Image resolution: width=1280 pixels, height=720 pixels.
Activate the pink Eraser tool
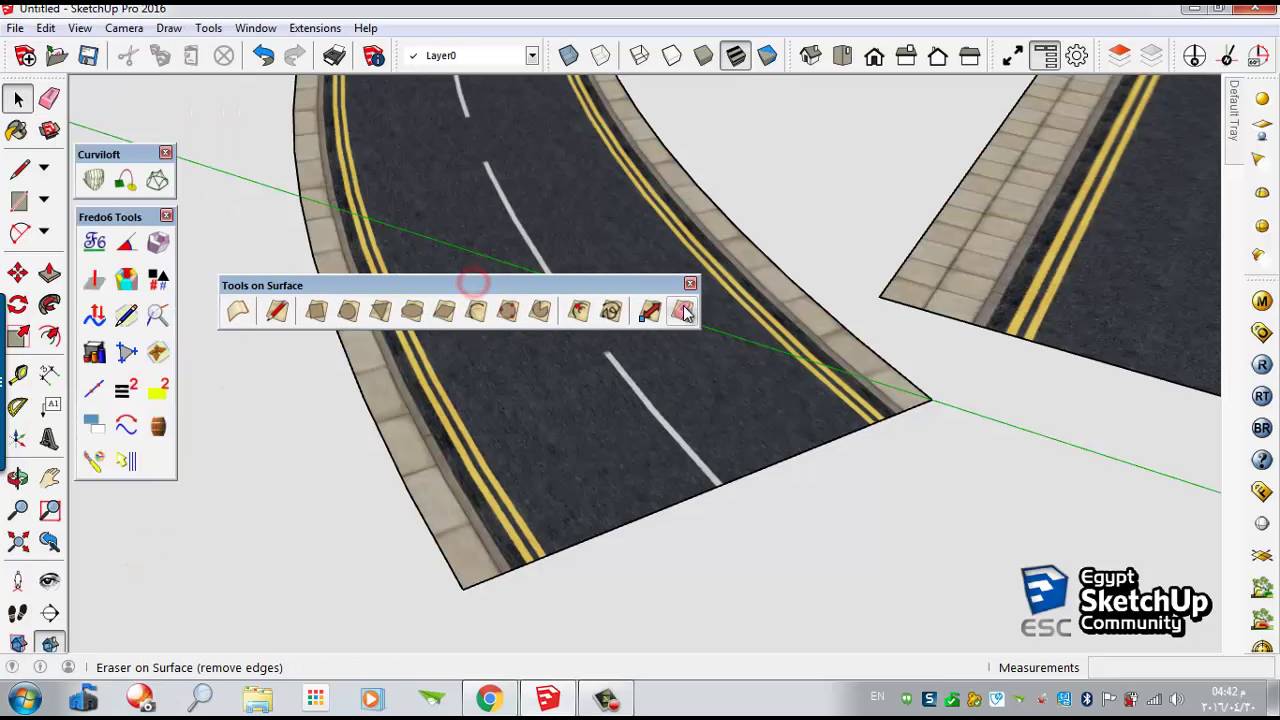[x=49, y=99]
